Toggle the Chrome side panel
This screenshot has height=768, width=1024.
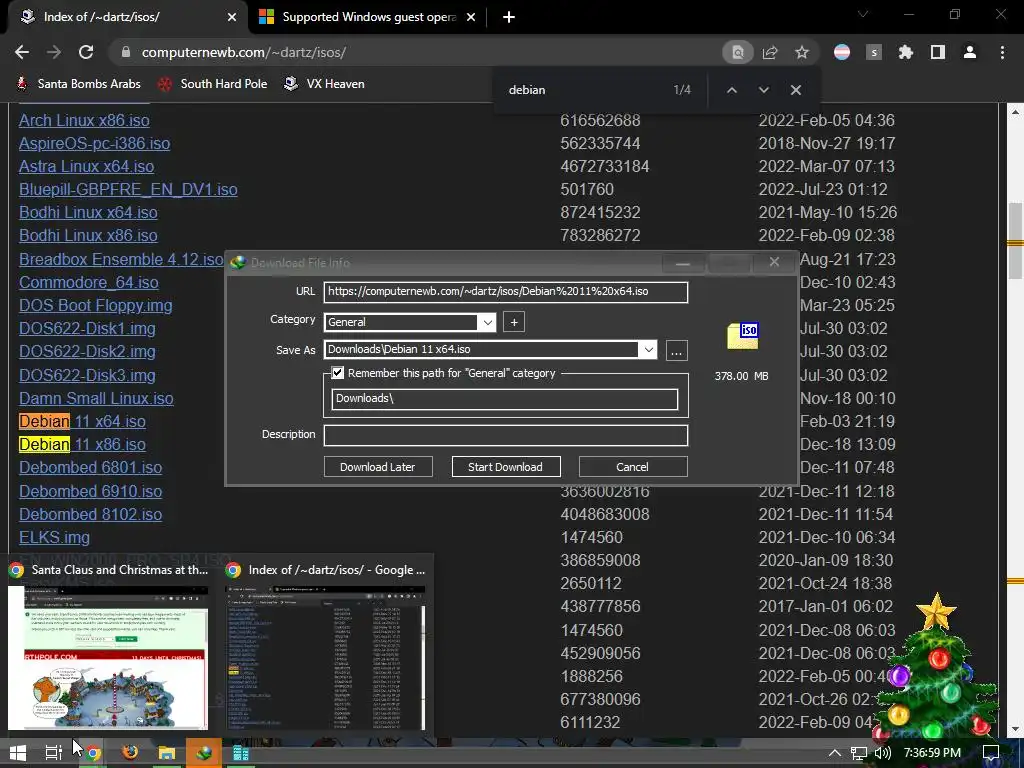(x=938, y=52)
